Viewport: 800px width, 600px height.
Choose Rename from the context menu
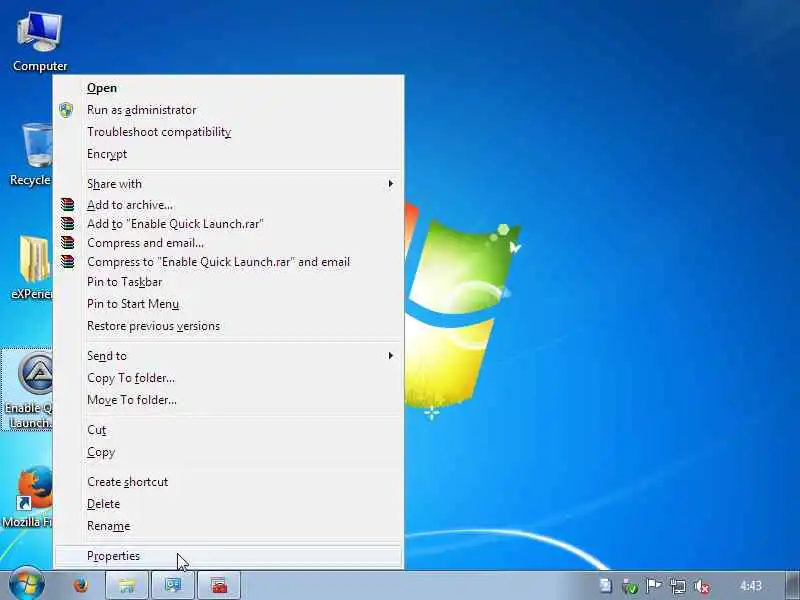[x=229, y=526]
